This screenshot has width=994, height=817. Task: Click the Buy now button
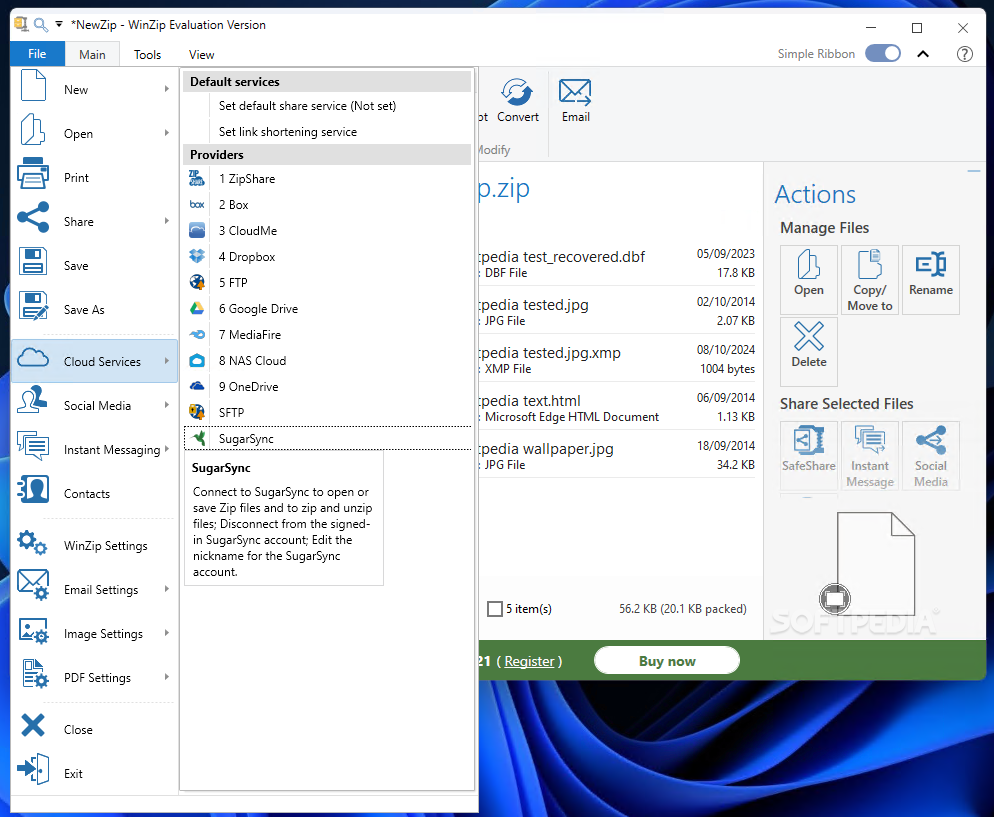pyautogui.click(x=667, y=661)
